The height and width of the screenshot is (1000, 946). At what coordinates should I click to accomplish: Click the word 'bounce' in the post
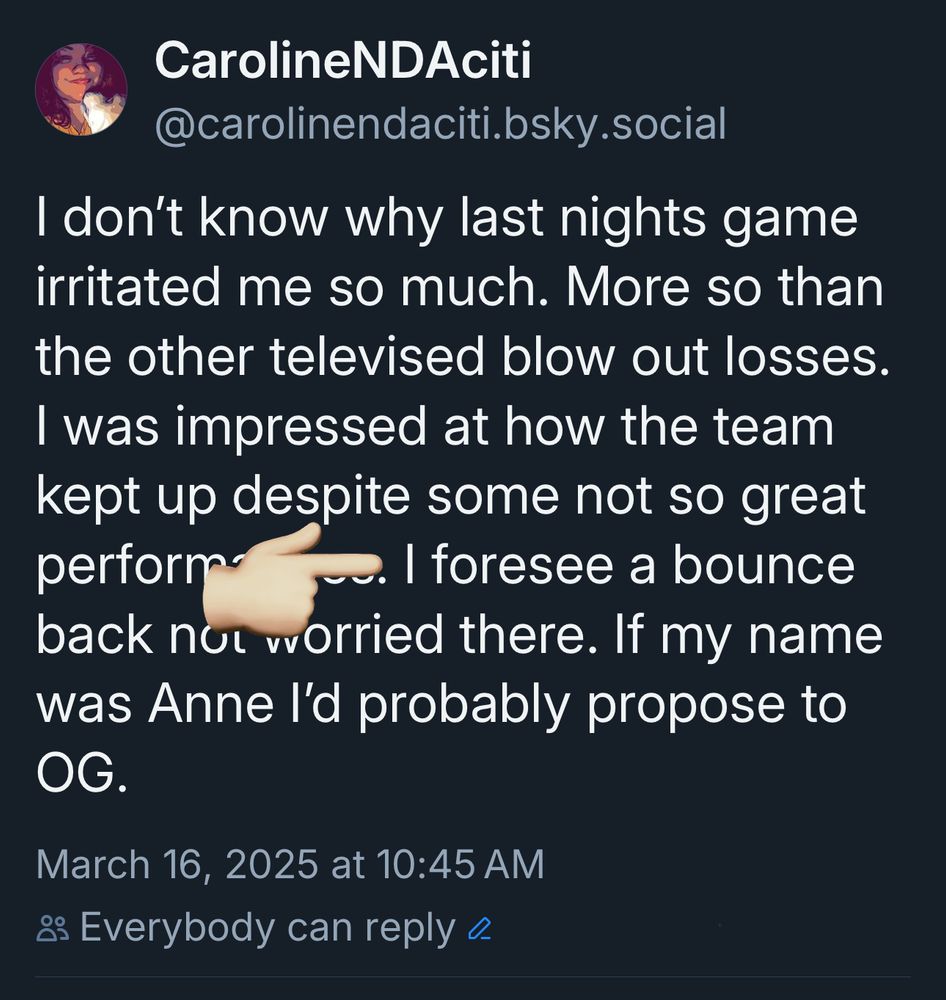pos(763,566)
